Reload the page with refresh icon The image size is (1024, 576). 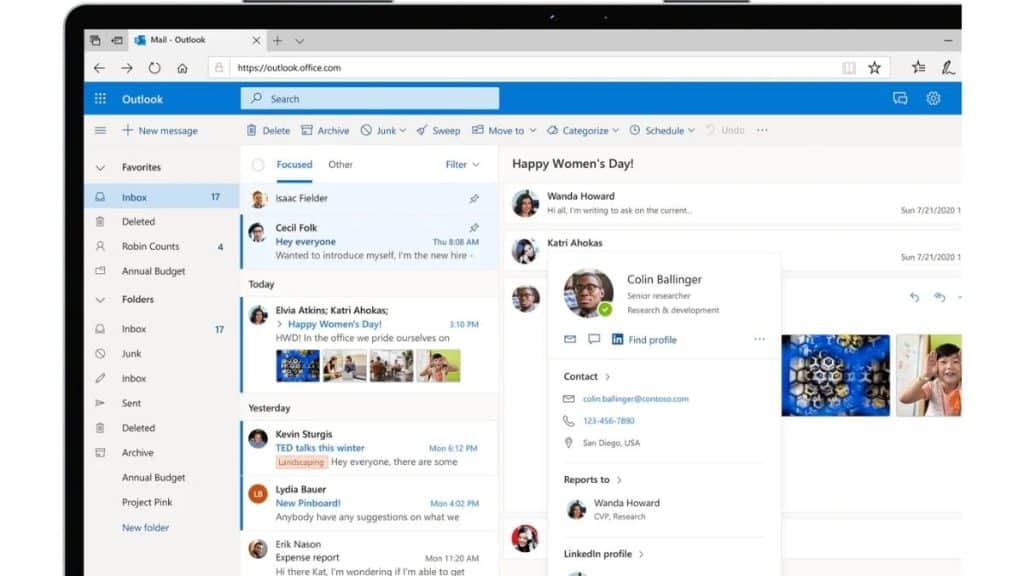tap(154, 68)
